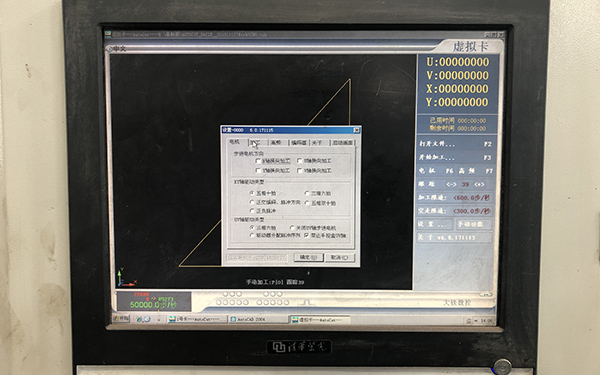
Task: Click the system tray clock
Action: pos(486,321)
